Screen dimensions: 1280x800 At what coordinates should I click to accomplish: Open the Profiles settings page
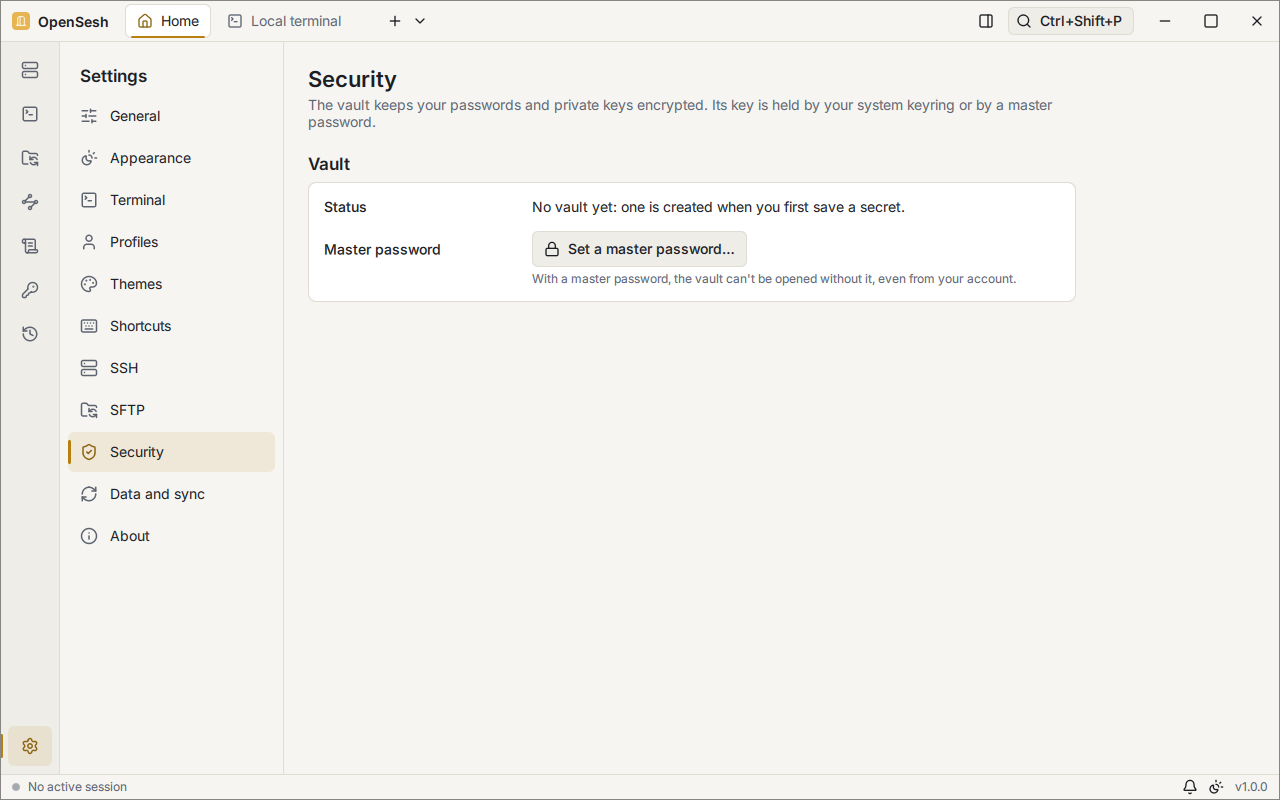coord(172,242)
